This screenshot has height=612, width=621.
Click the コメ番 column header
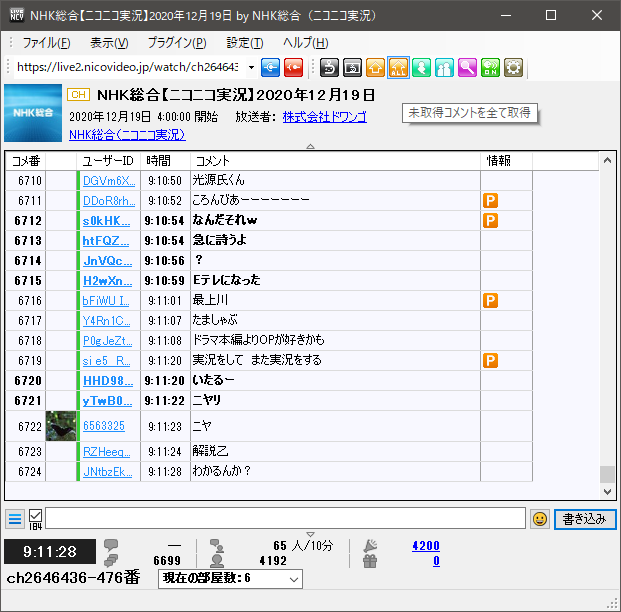point(26,161)
